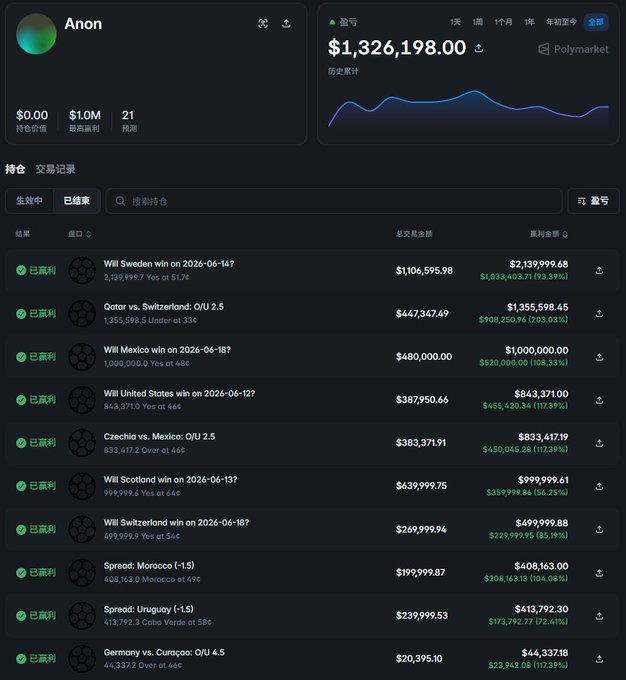Open Will United States win on 2026-06-12? market

[179, 393]
